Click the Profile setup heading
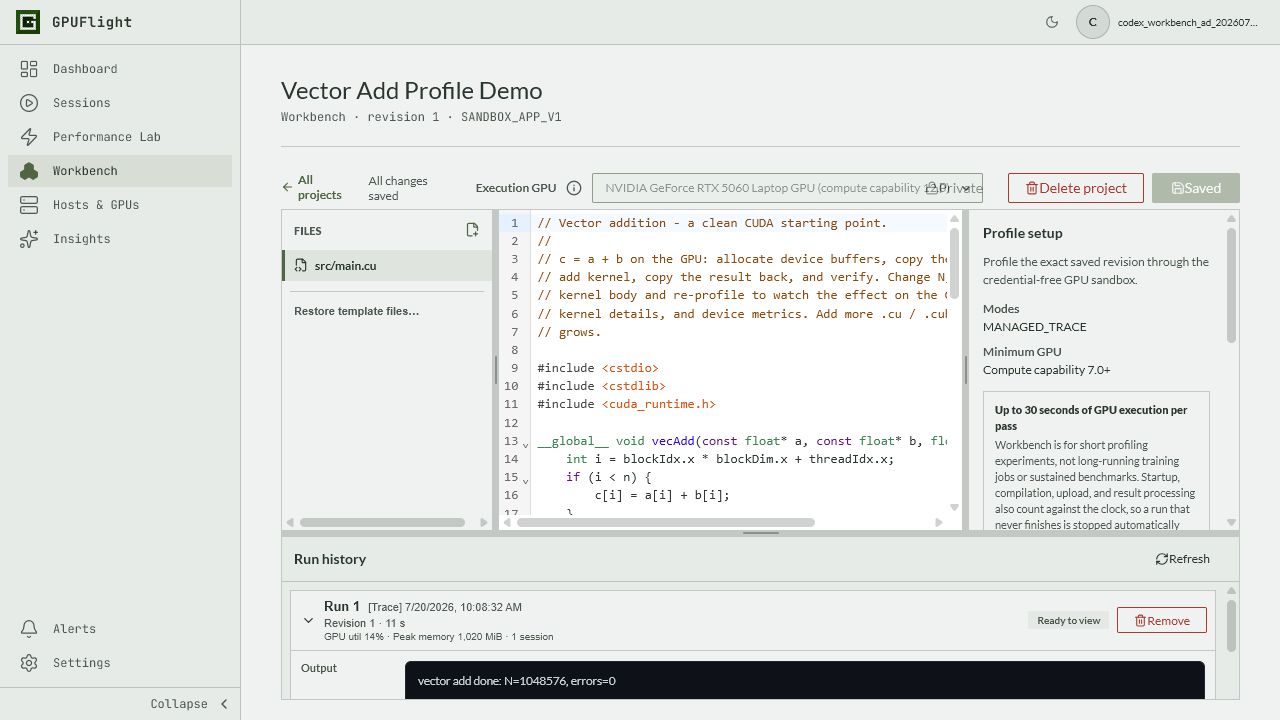Image resolution: width=1280 pixels, height=720 pixels. pos(1023,233)
